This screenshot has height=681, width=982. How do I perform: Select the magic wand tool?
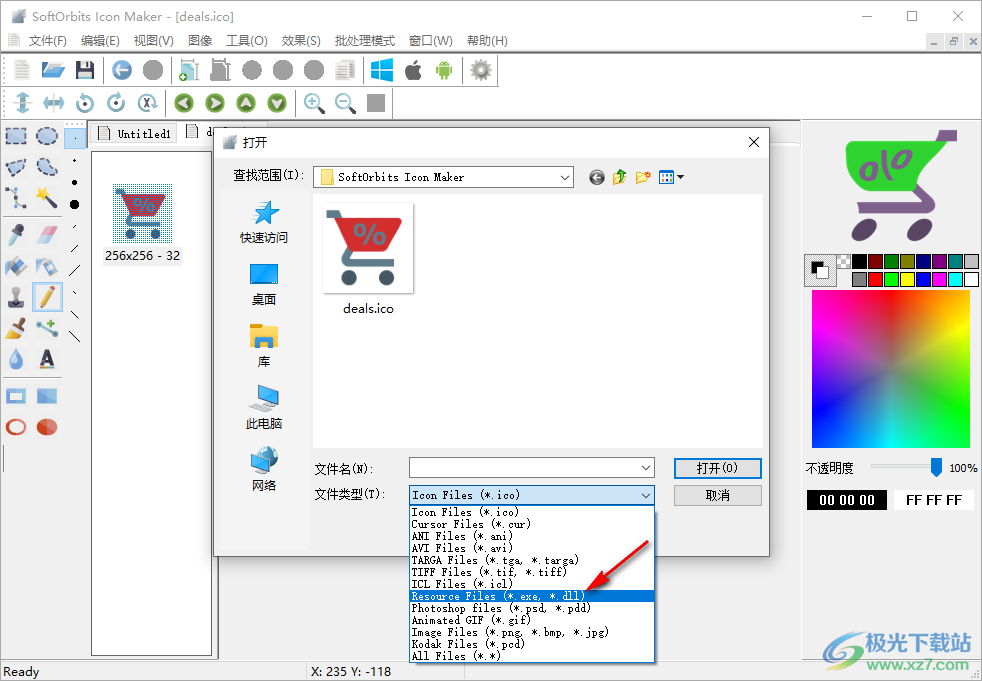click(x=47, y=197)
